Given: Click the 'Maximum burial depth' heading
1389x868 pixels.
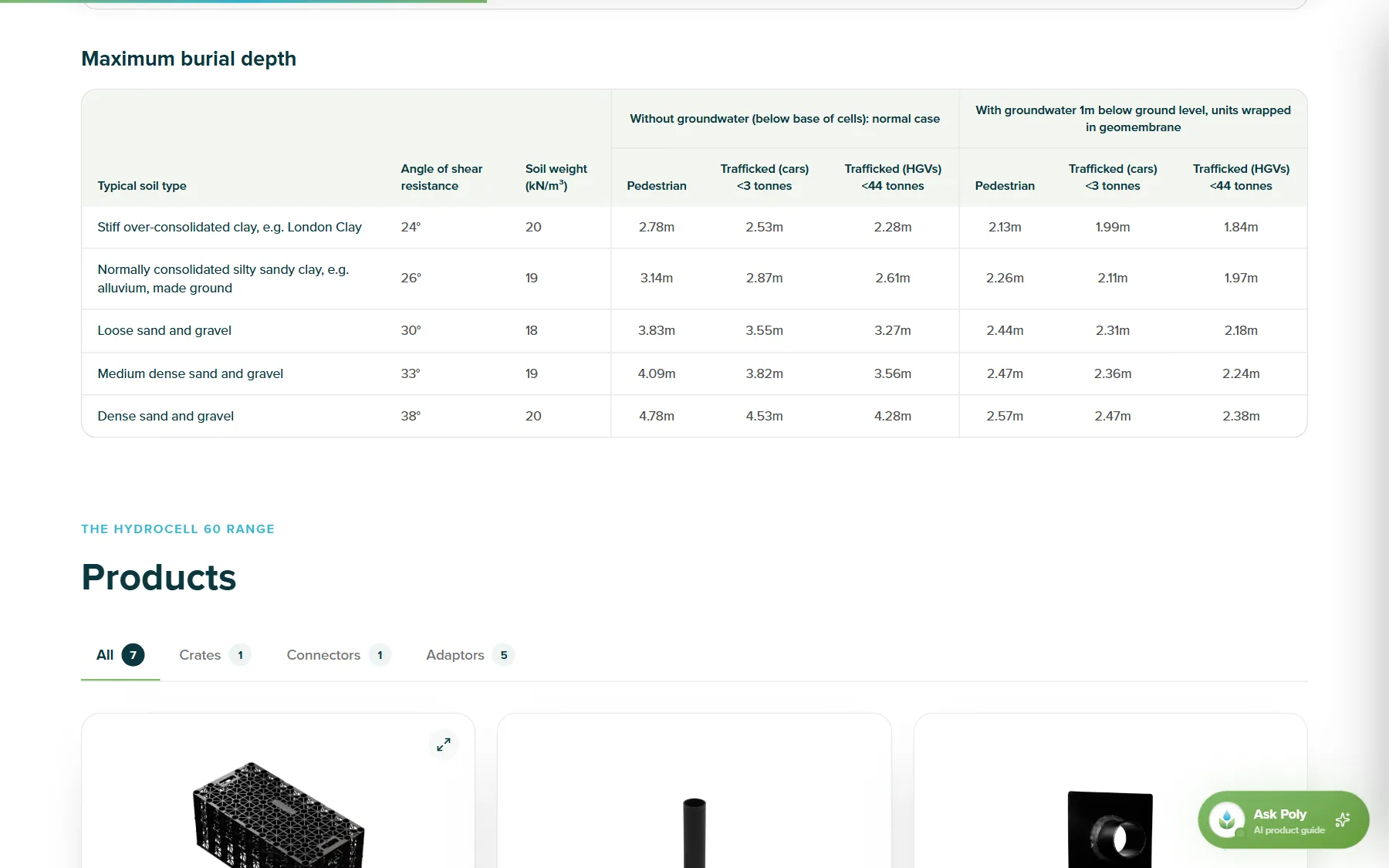Looking at the screenshot, I should [x=189, y=59].
